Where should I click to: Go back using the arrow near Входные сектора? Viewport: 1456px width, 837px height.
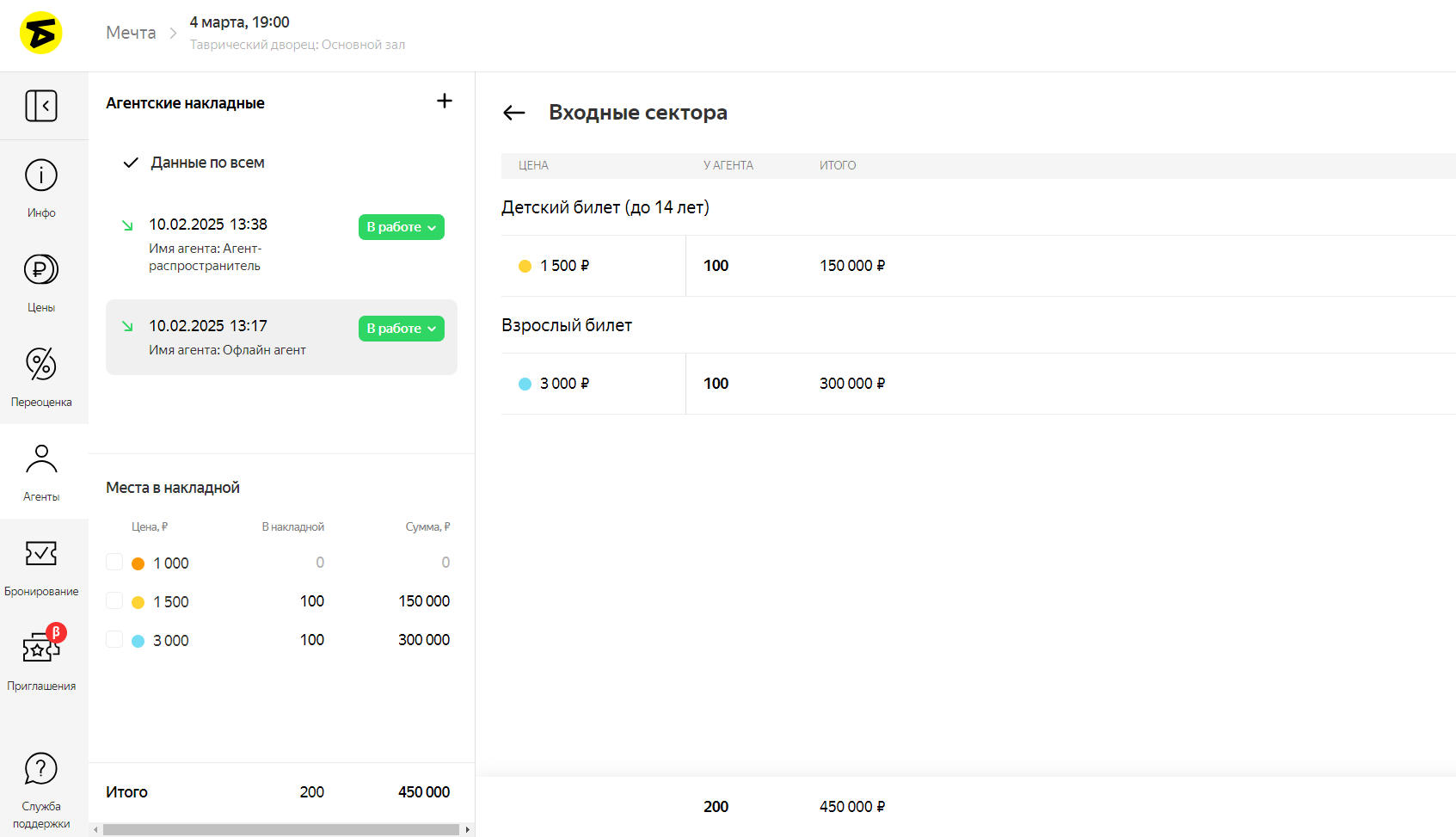(x=514, y=113)
